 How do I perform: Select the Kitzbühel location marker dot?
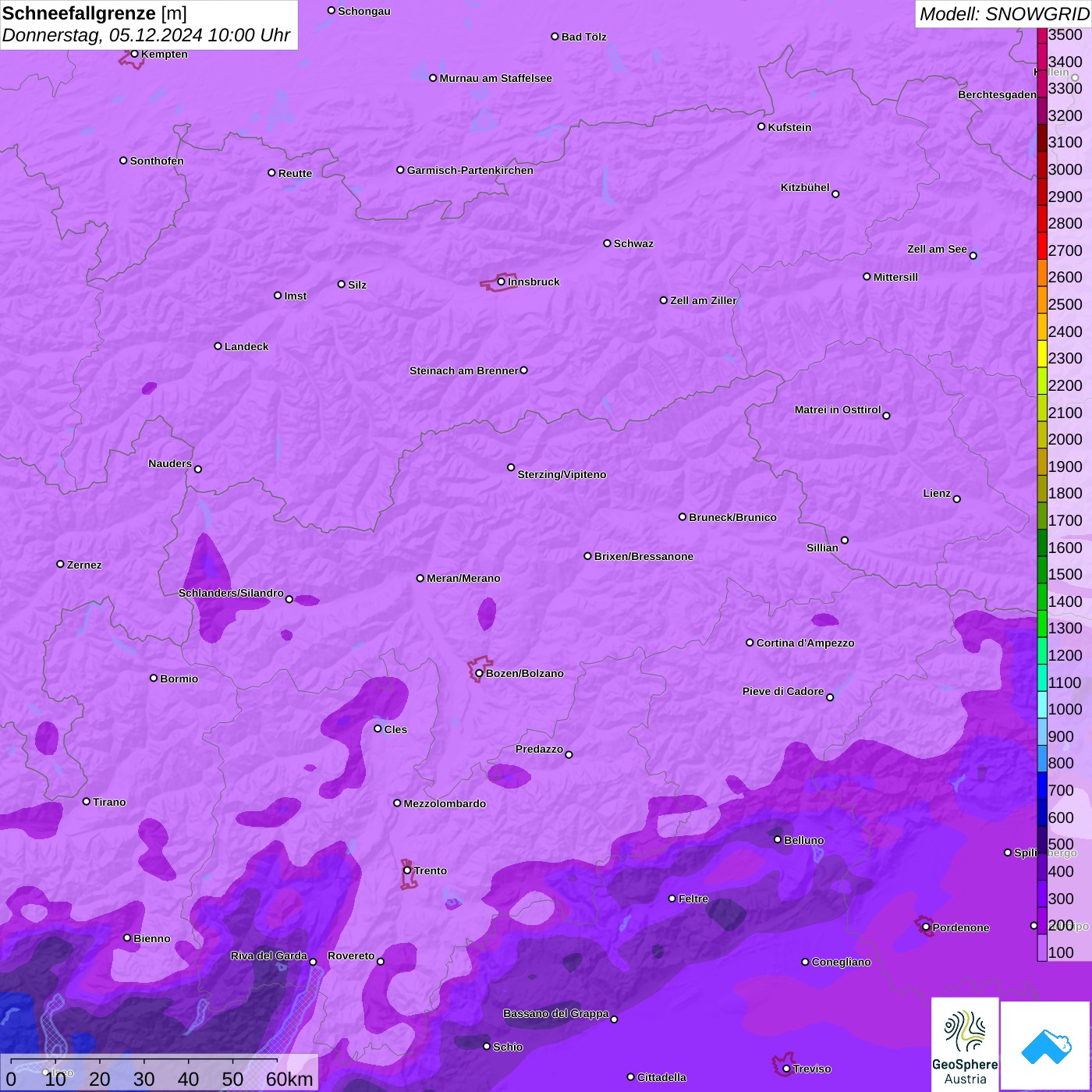coord(835,193)
